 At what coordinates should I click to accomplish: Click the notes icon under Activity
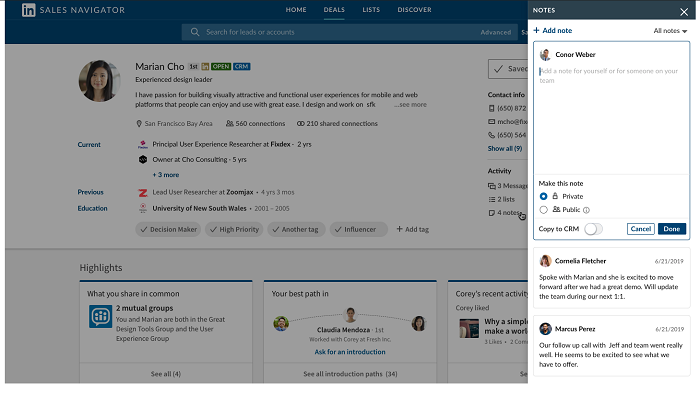(492, 213)
